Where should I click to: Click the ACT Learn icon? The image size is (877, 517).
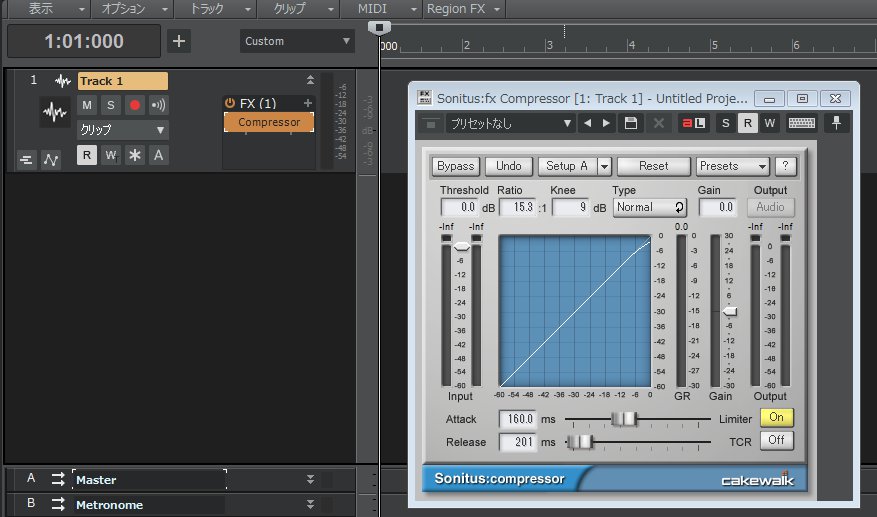click(694, 123)
